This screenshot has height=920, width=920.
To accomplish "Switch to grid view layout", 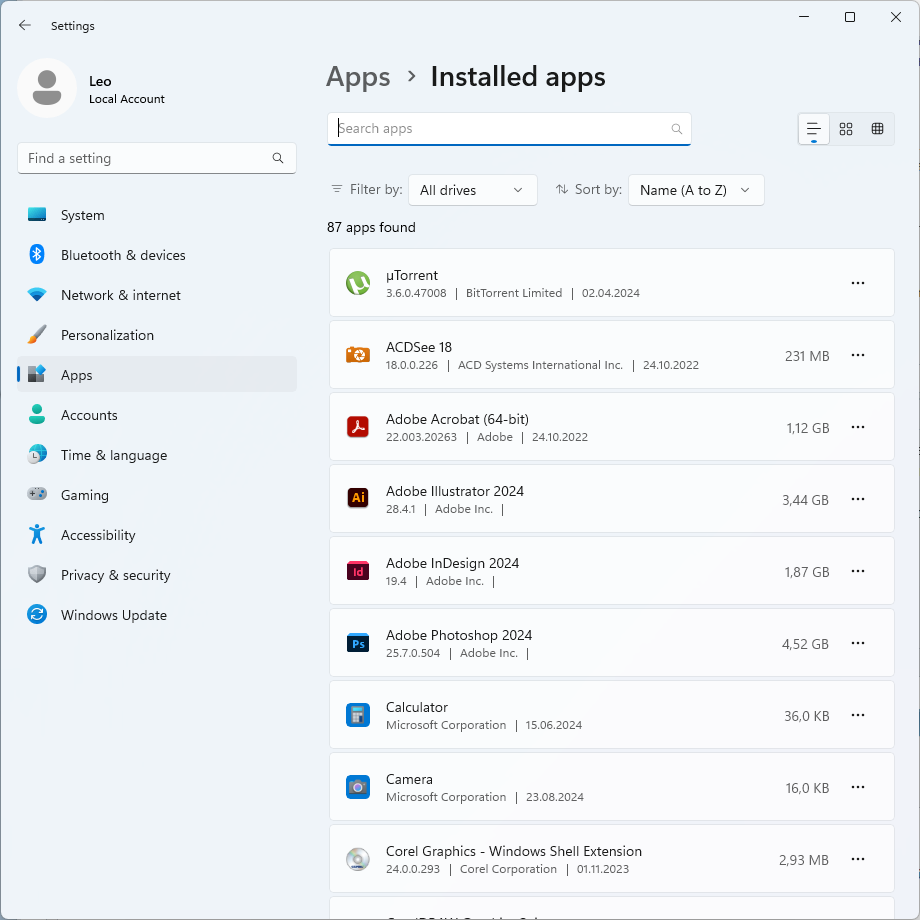I will click(x=845, y=128).
